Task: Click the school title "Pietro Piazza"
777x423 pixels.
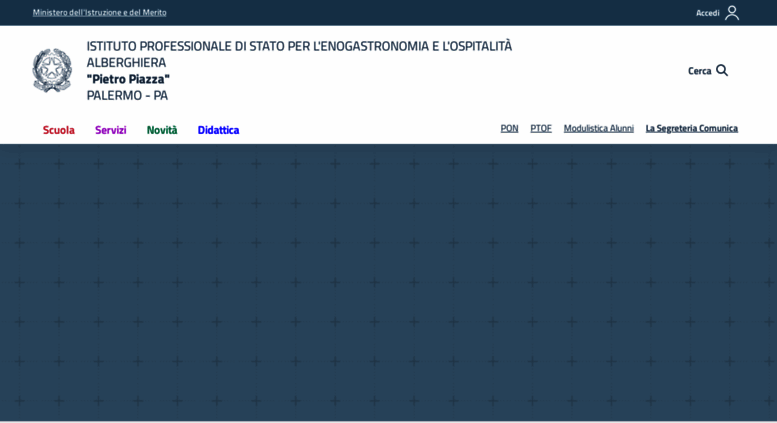Action: (128, 79)
